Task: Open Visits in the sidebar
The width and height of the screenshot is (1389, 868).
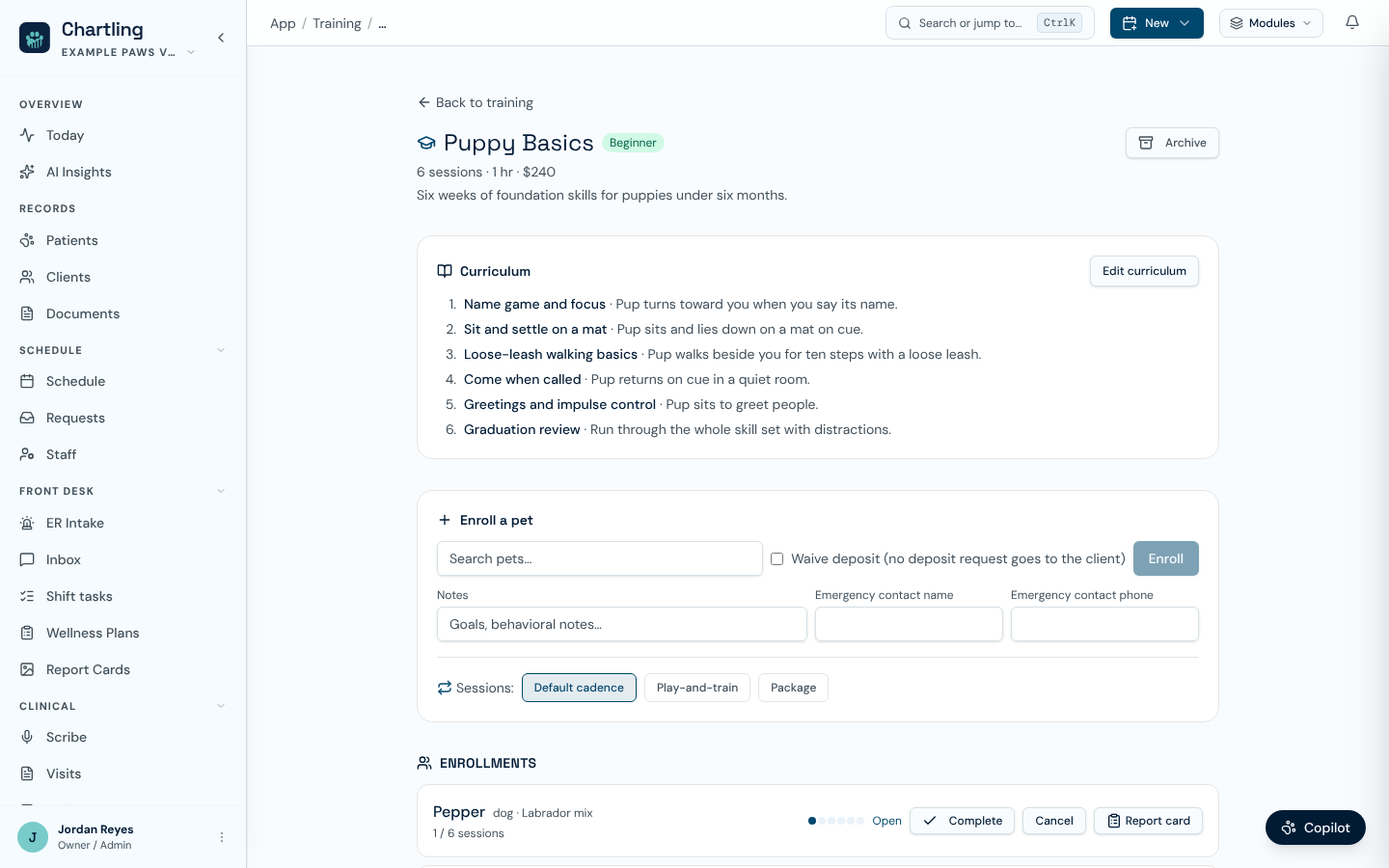Action: (123, 773)
